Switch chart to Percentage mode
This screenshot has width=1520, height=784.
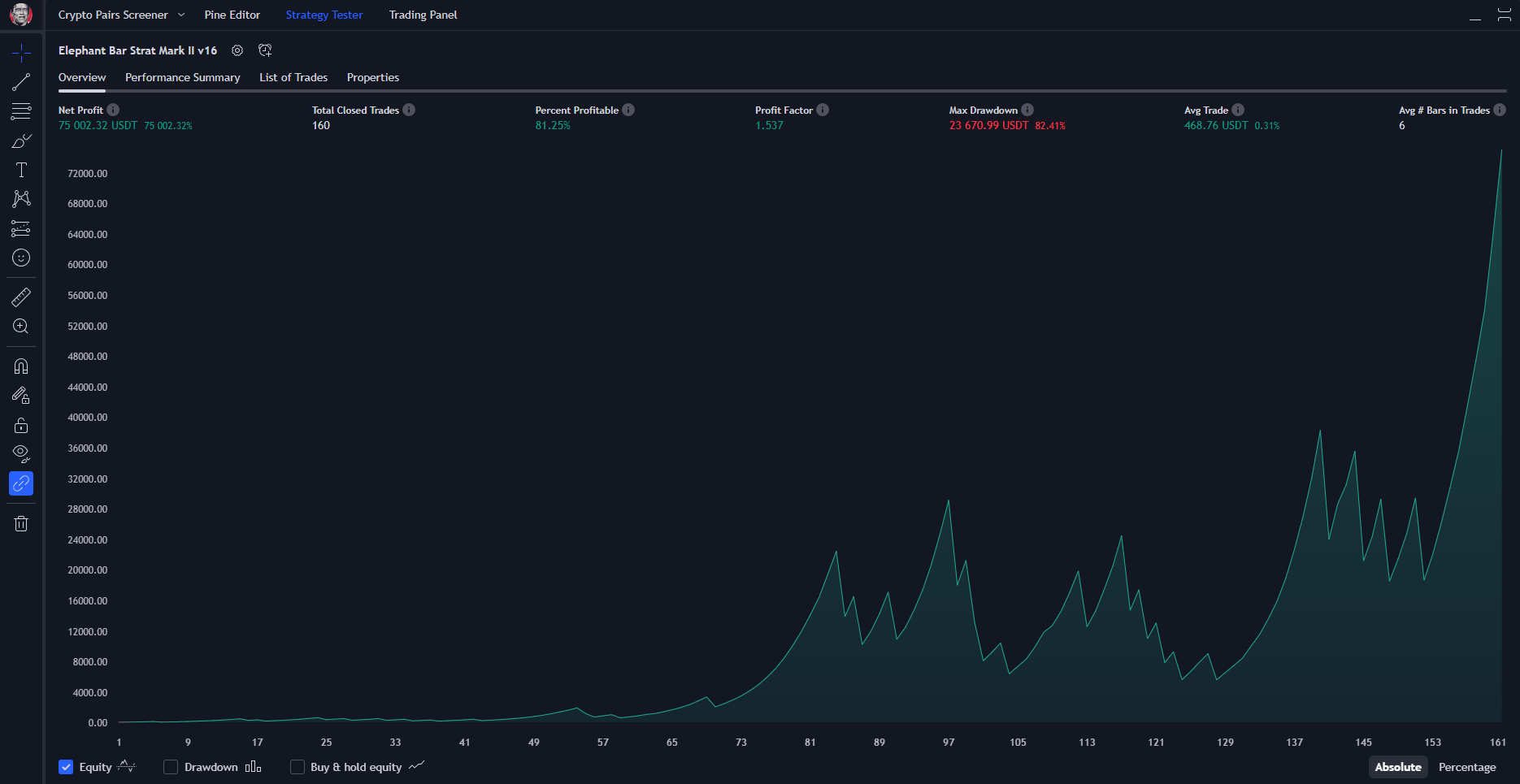tap(1466, 767)
